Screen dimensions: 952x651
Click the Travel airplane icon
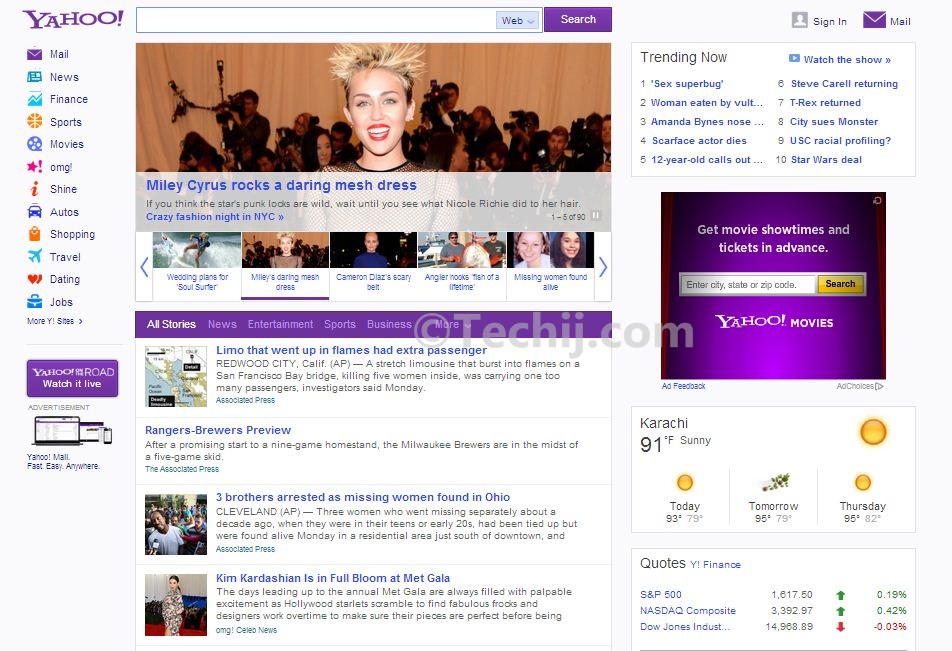35,256
